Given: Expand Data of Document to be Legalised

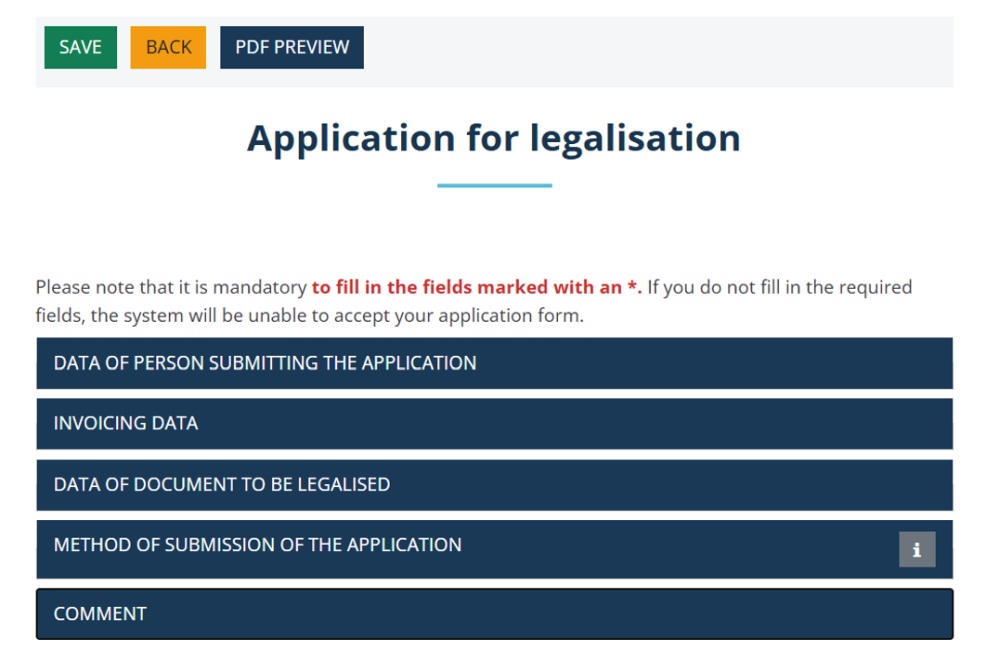Looking at the screenshot, I should click(494, 485).
